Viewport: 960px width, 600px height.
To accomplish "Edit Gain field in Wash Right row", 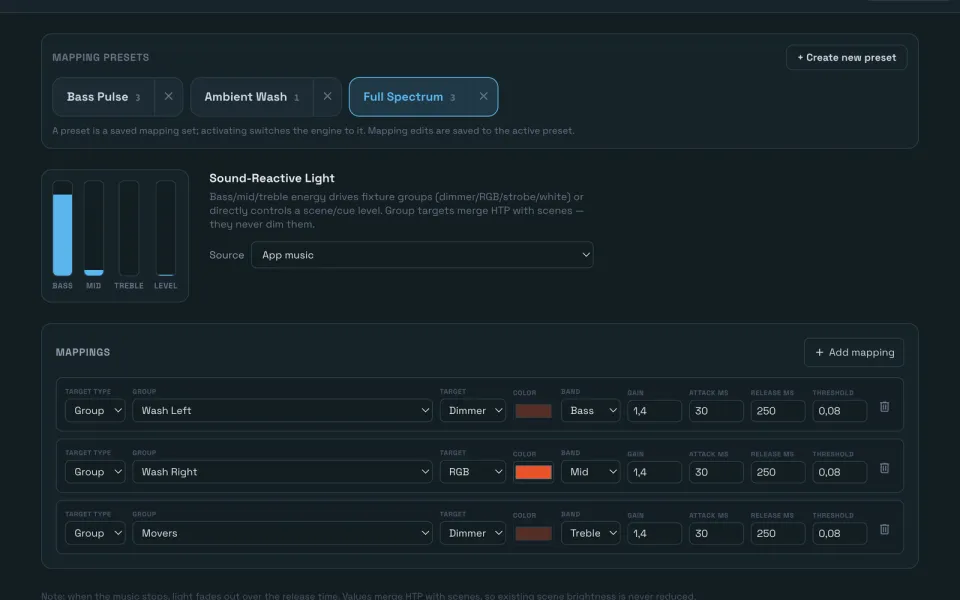I will tap(654, 472).
